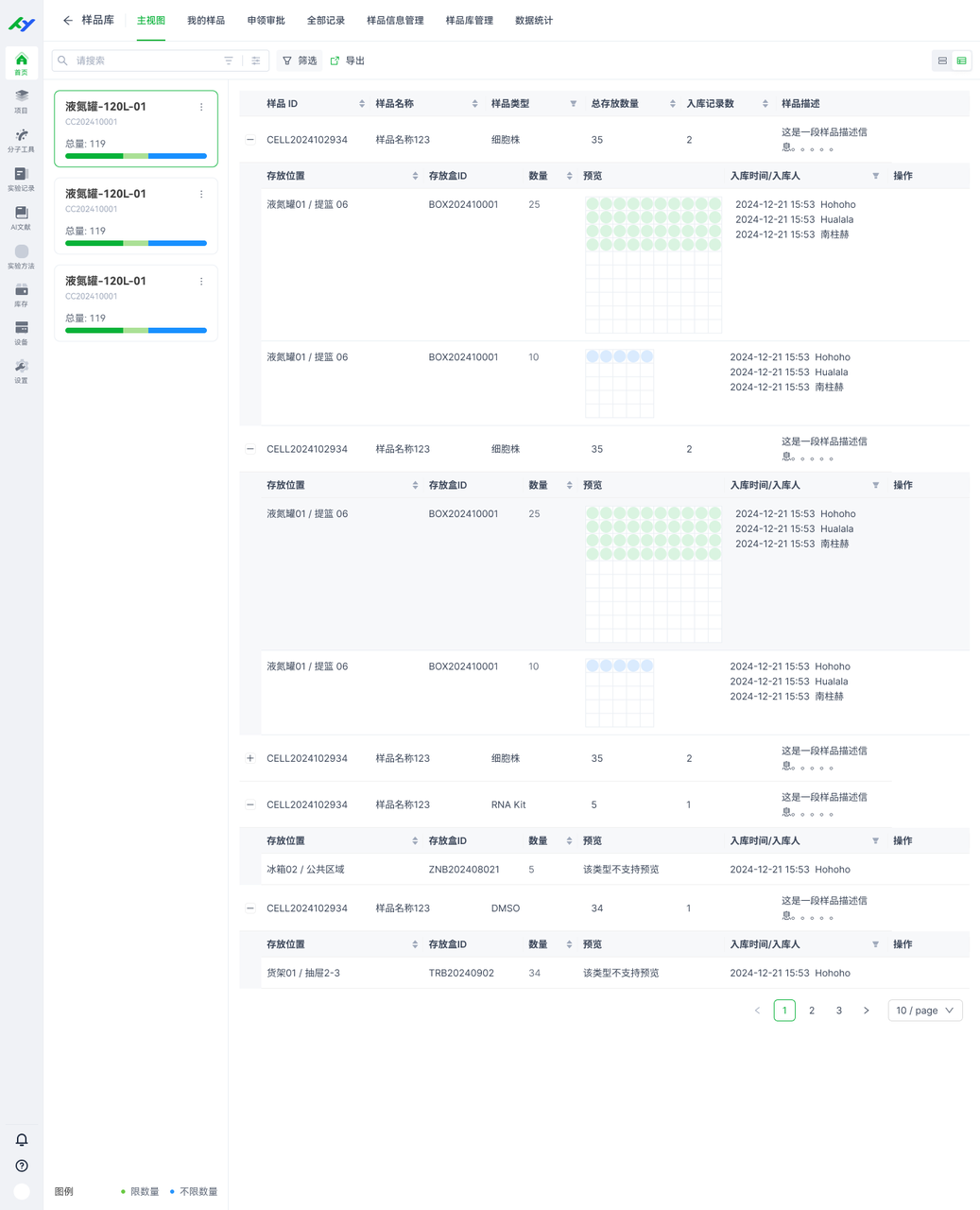Click the 实验记录 sidebar icon

coord(21,179)
